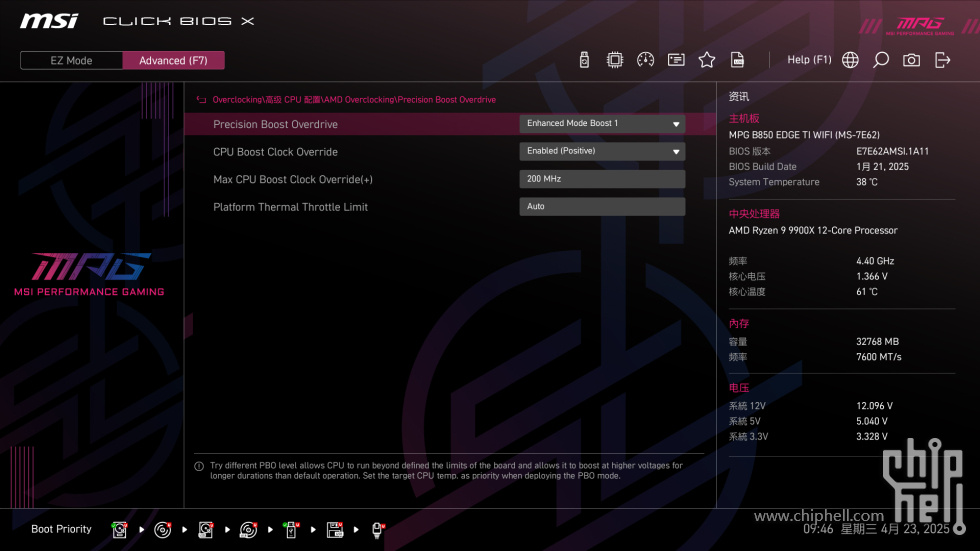Open the M-Flash USB drive icon
The height and width of the screenshot is (551, 980).
tap(584, 60)
